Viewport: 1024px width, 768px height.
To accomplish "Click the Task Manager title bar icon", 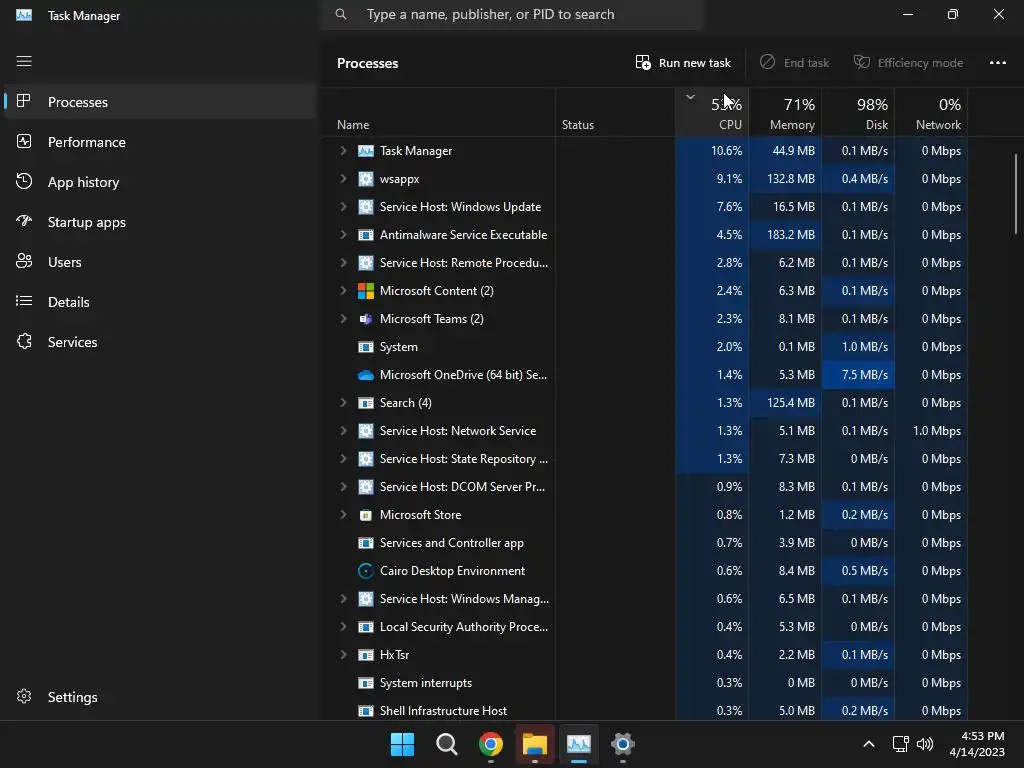I will tap(24, 15).
